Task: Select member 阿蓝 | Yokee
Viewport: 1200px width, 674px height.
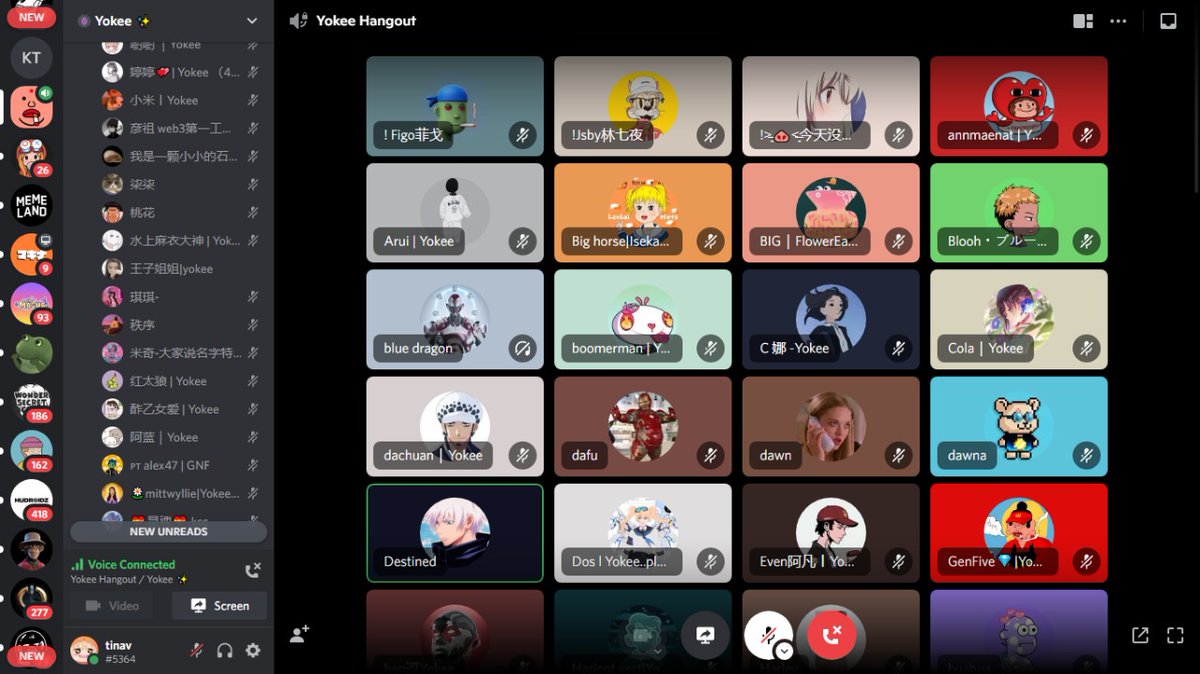Action: point(182,437)
